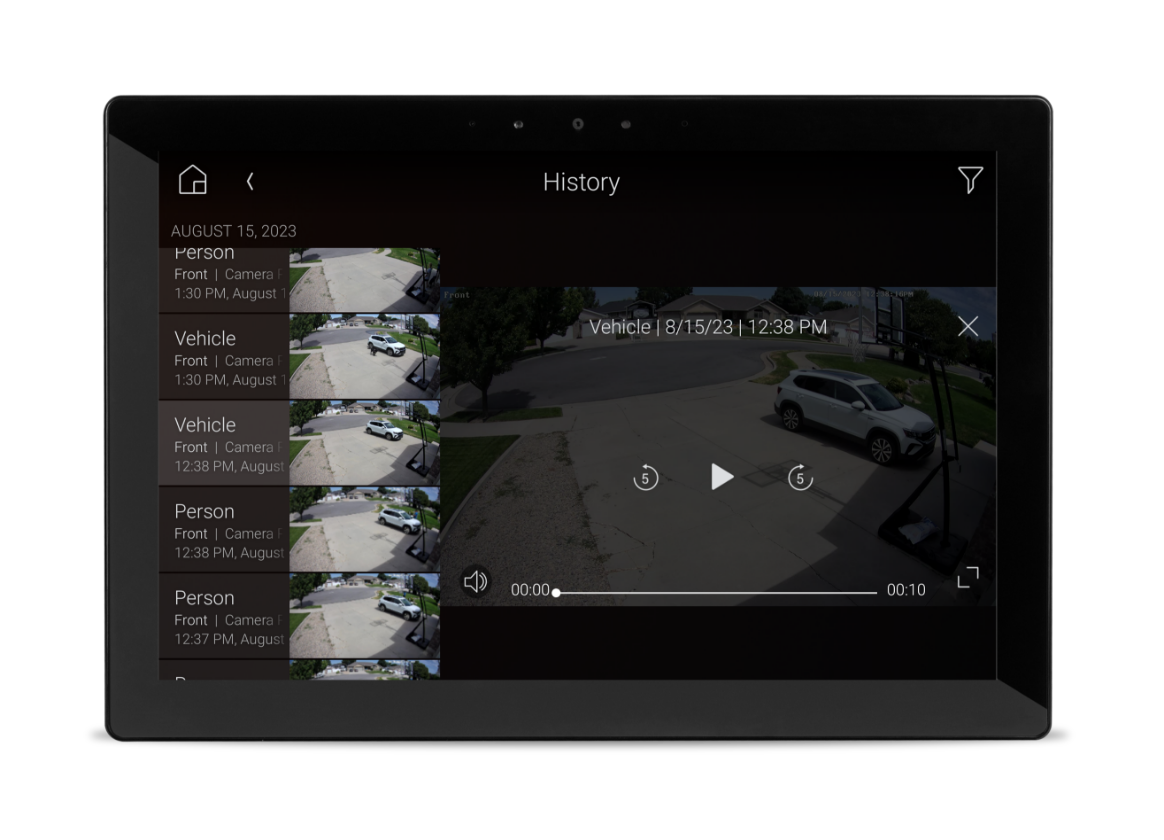Click the 00:10 duration timestamp
This screenshot has width=1164, height=840.
[905, 589]
